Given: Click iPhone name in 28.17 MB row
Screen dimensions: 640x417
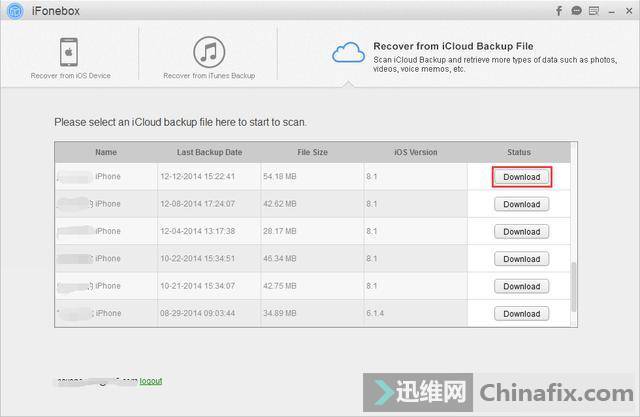Looking at the screenshot, I should (108, 231).
